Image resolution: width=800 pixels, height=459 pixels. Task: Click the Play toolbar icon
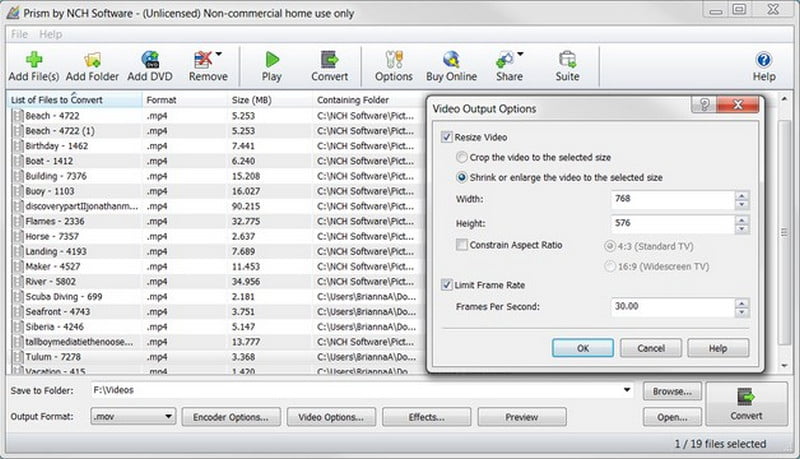coord(271,60)
